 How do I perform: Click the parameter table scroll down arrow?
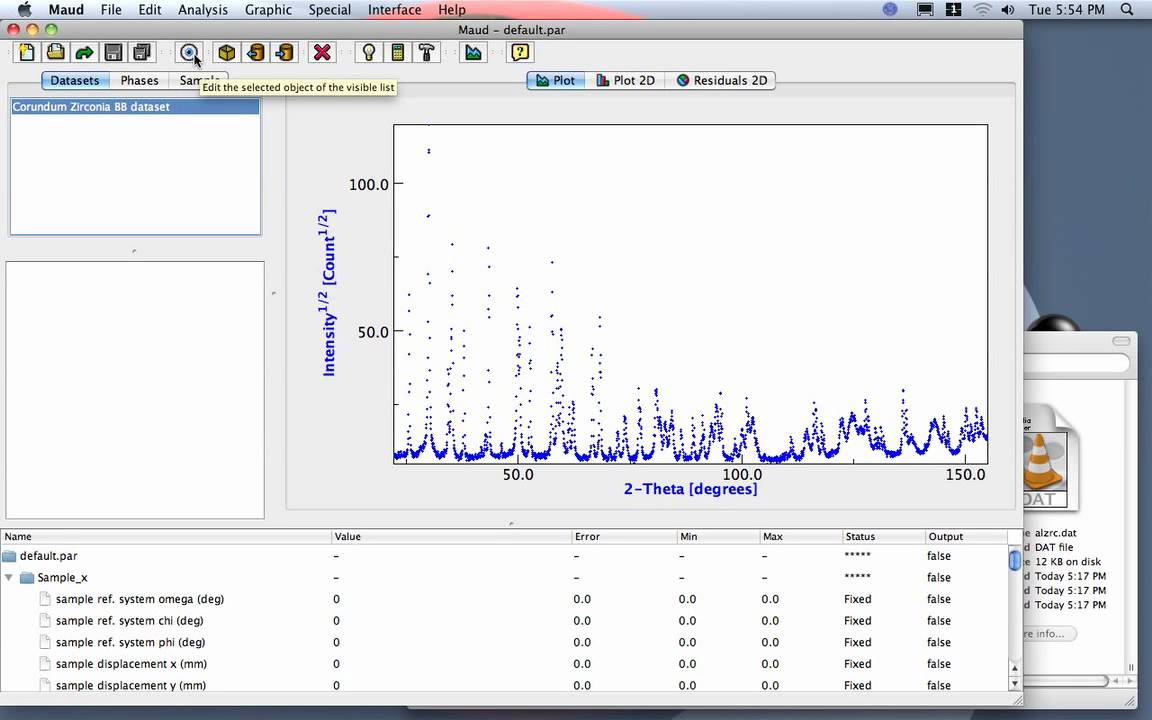[x=1015, y=683]
